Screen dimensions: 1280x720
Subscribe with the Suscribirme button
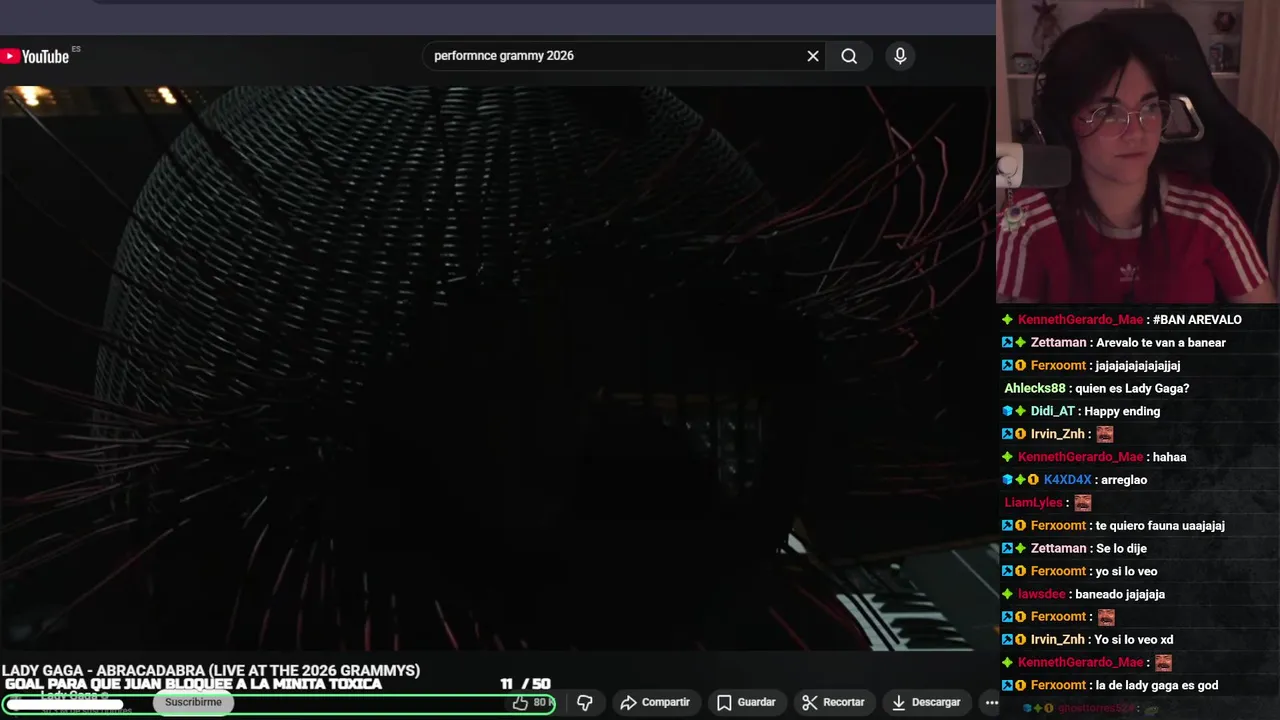click(193, 702)
